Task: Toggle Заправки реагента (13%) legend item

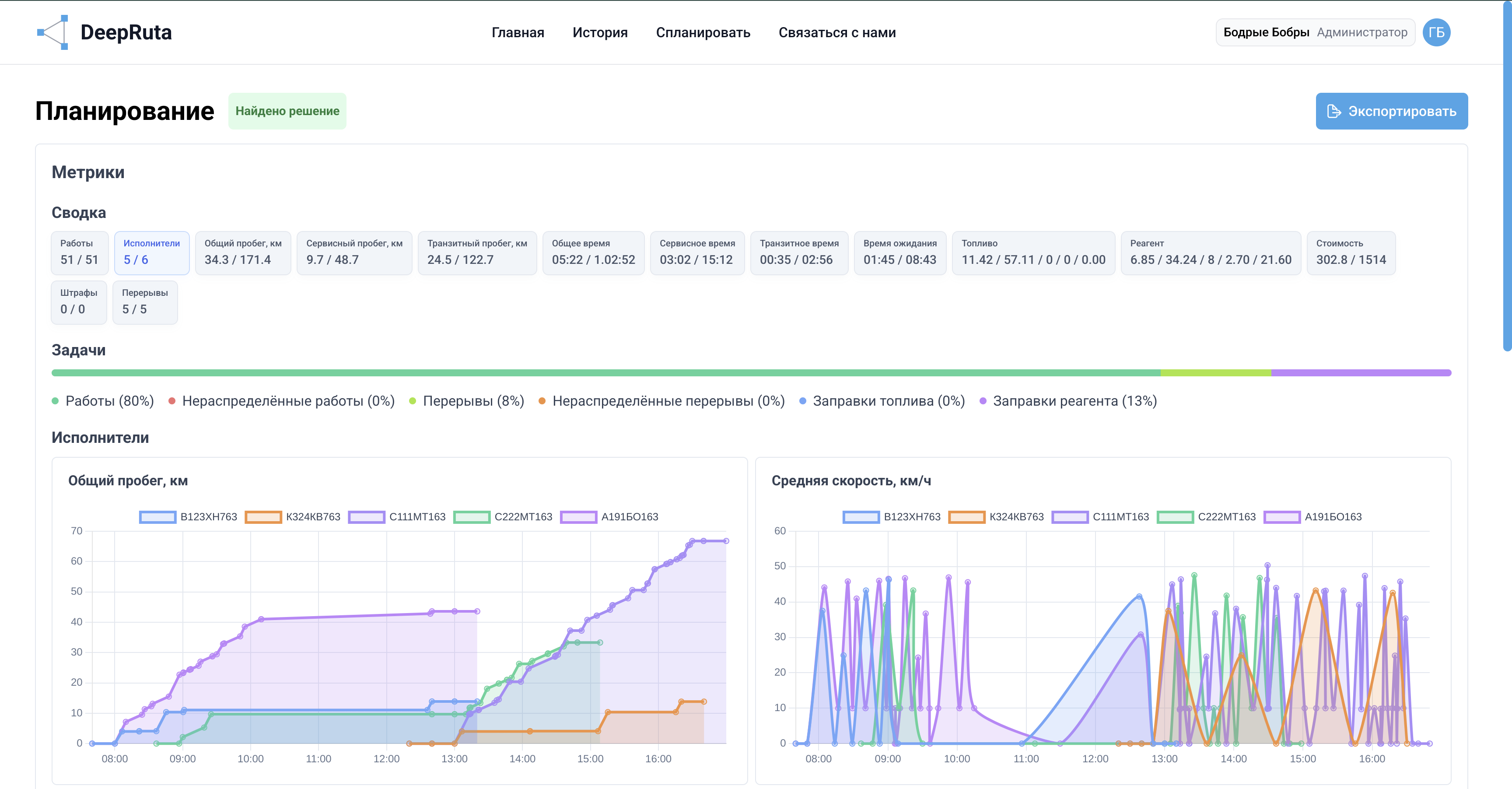Action: click(1068, 401)
